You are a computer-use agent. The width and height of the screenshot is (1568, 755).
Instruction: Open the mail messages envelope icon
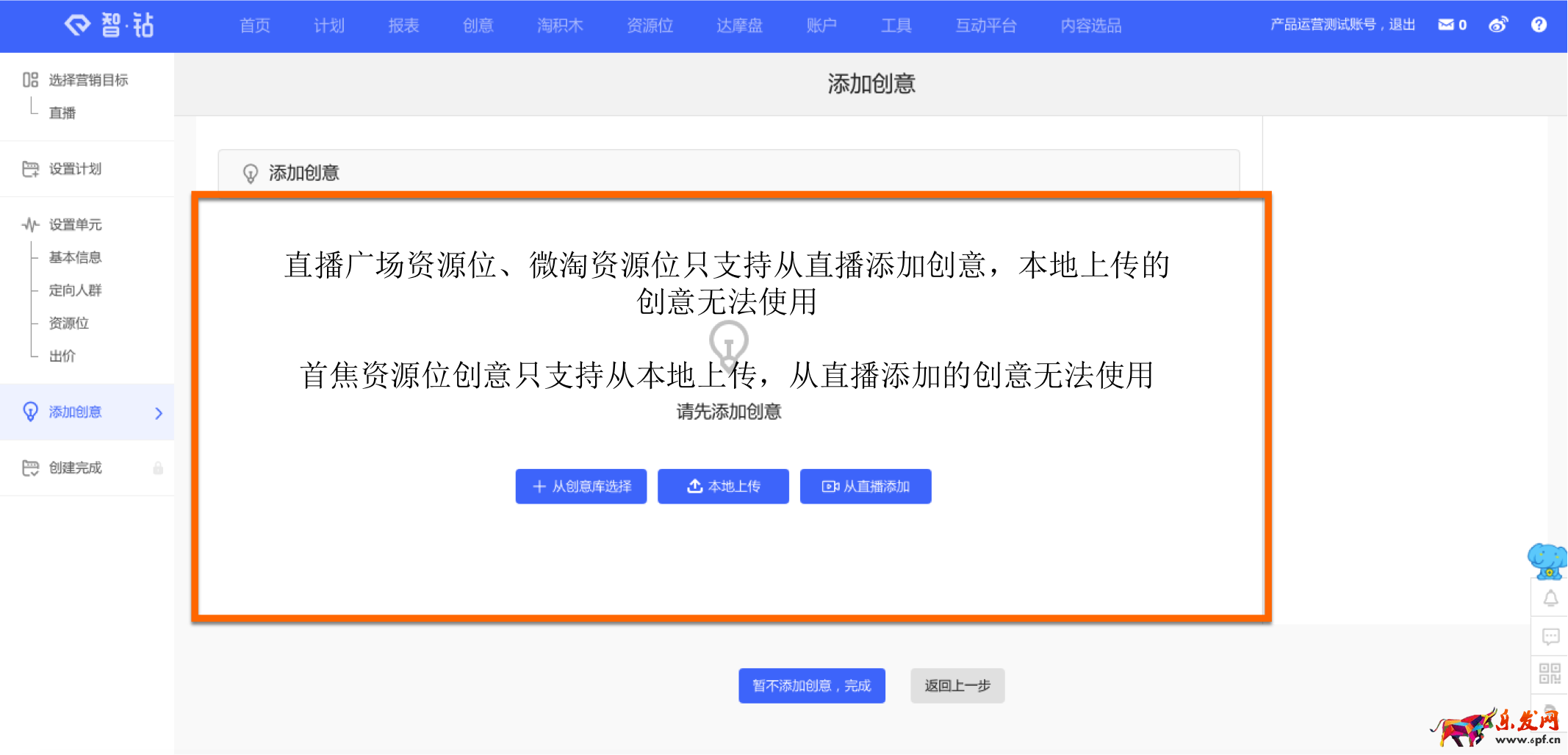[x=1445, y=25]
